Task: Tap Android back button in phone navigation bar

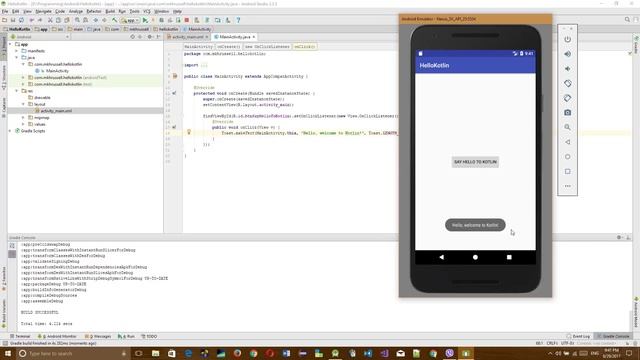Action: pos(442,257)
